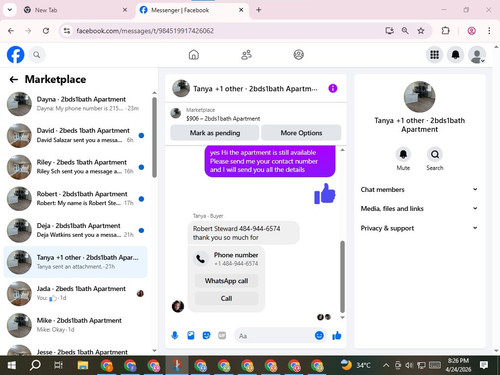Open Deja's 2bds1bath Apartment chat
Viewport: 500px width, 375px height.
tap(76, 230)
